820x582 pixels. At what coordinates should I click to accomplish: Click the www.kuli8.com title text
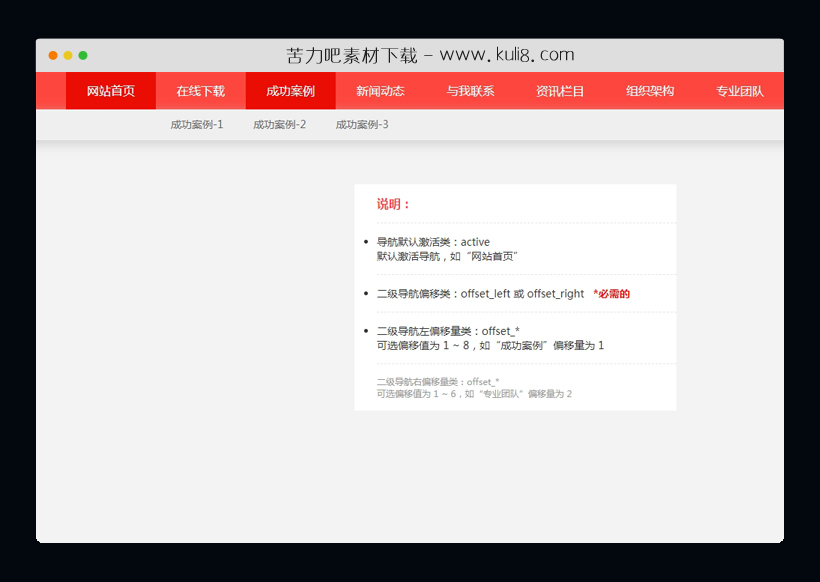428,54
